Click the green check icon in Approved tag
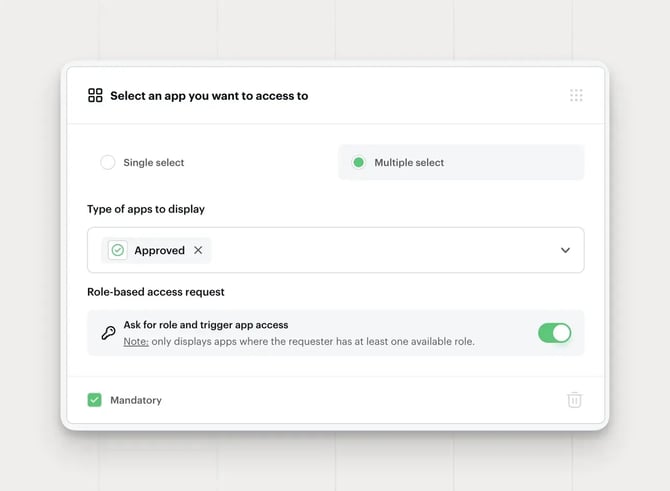670x491 pixels. pyautogui.click(x=118, y=250)
